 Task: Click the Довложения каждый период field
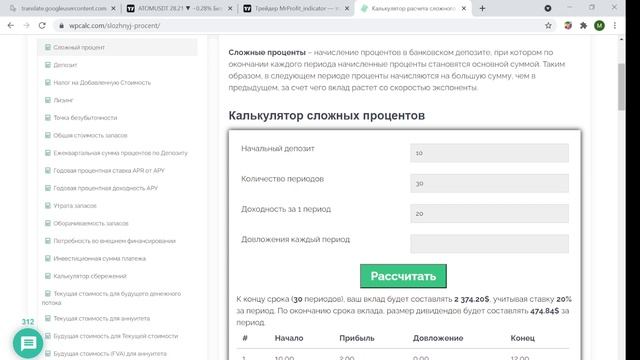489,244
